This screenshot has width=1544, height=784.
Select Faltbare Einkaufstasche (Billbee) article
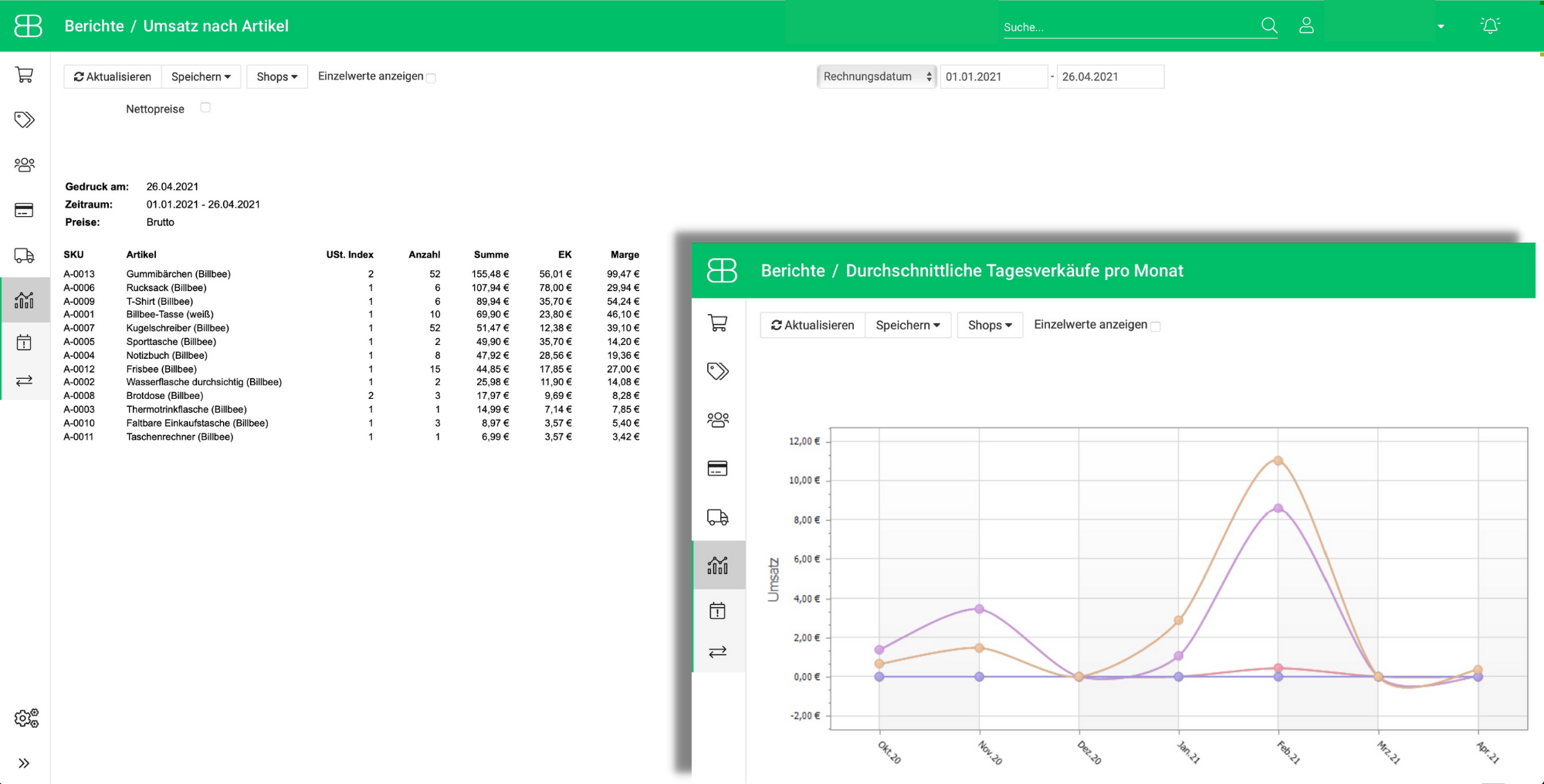[198, 423]
